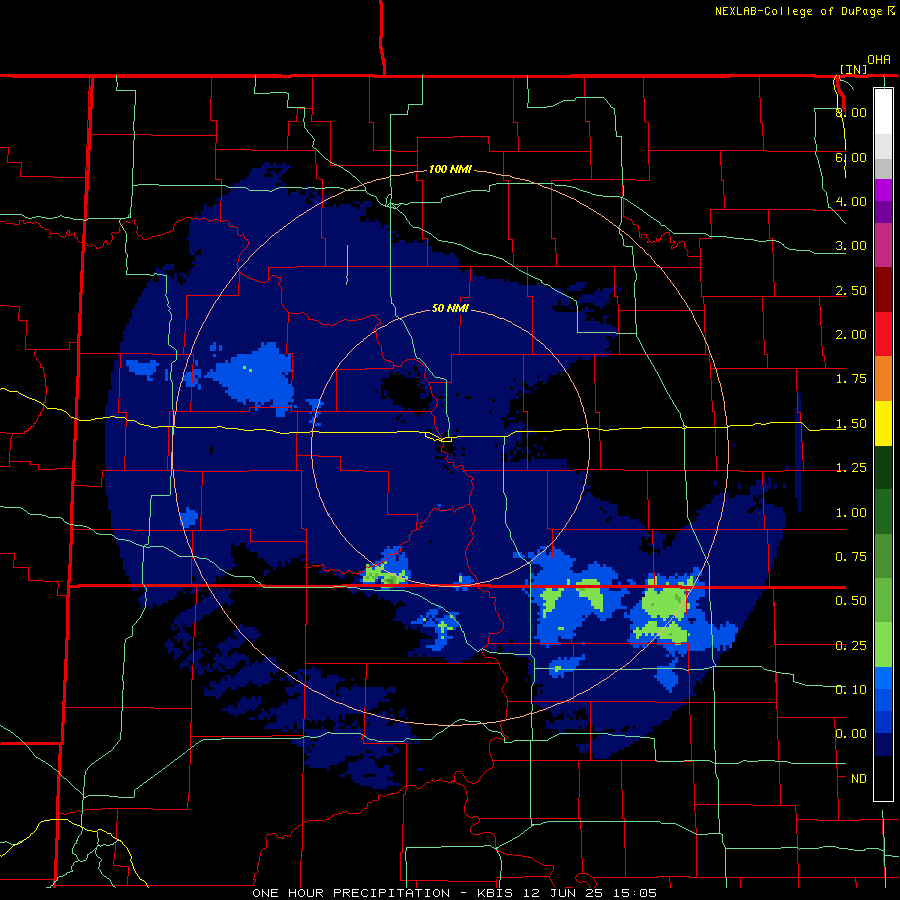Screen dimensions: 900x900
Task: Click the 3.00 legend value
Action: point(851,246)
